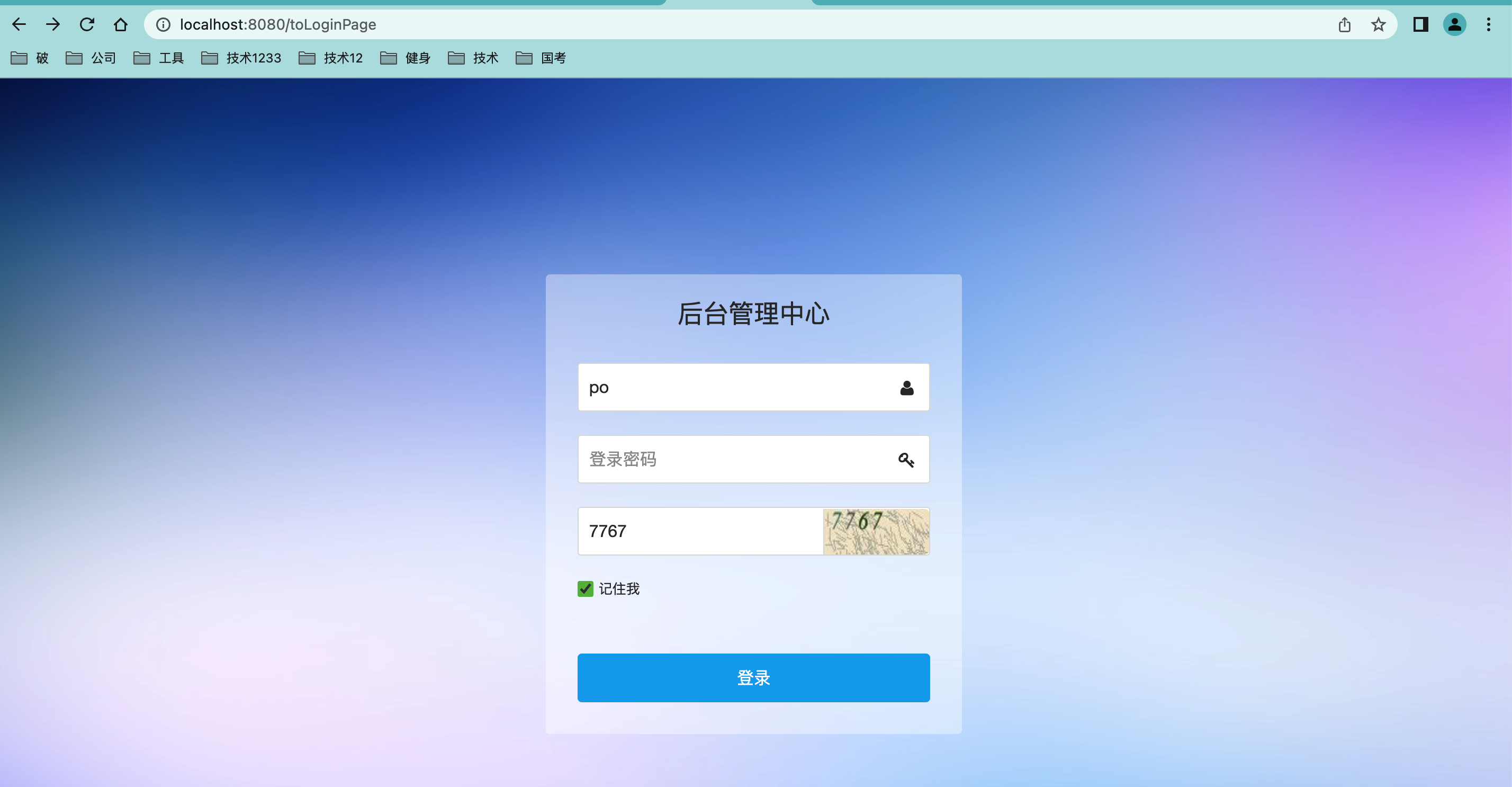Click the username field containing po
The width and height of the screenshot is (1512, 787).
coord(734,387)
